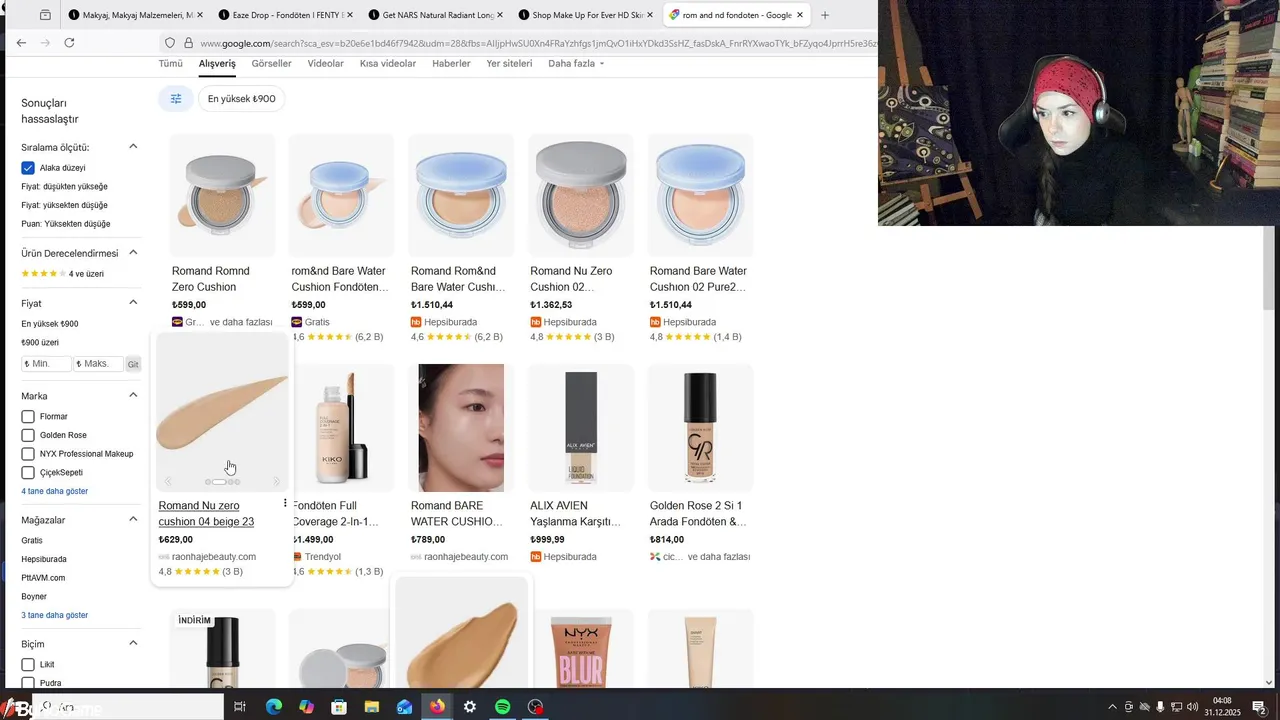Screen dimensions: 1280x720
Task: Close the rom and nd fondoten Google tab
Action: (x=800, y=15)
